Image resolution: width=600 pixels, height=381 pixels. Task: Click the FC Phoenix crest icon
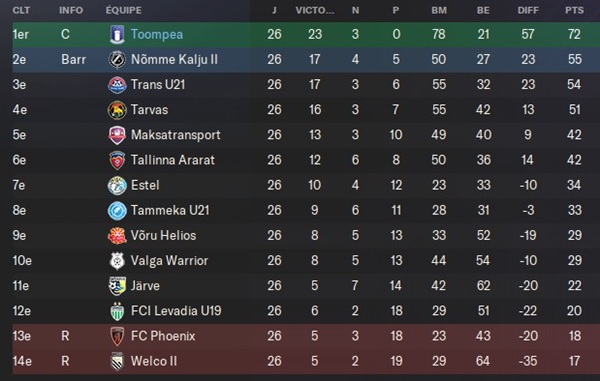click(117, 336)
